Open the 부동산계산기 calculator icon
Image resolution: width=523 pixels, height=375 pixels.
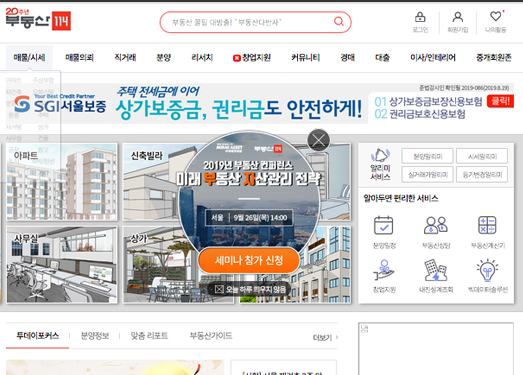pos(487,225)
